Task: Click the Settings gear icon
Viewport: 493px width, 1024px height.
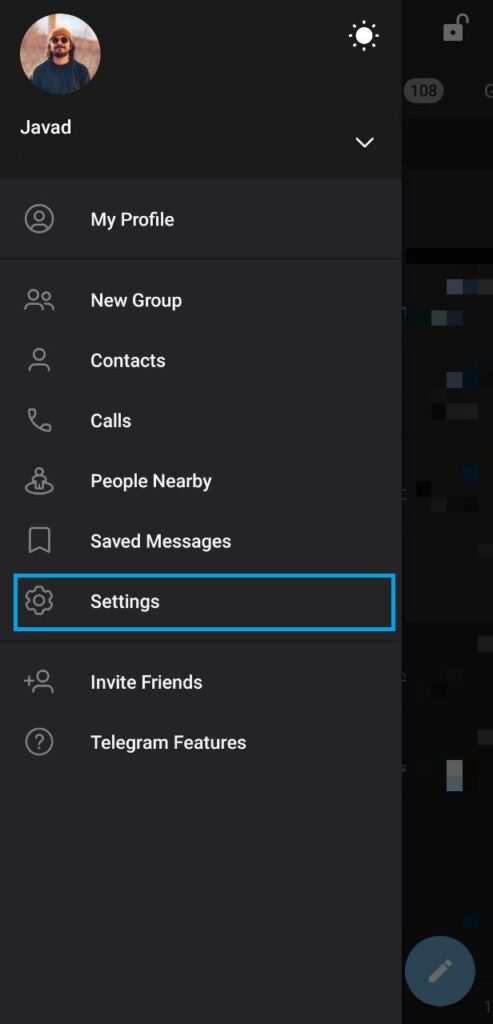Action: (39, 601)
